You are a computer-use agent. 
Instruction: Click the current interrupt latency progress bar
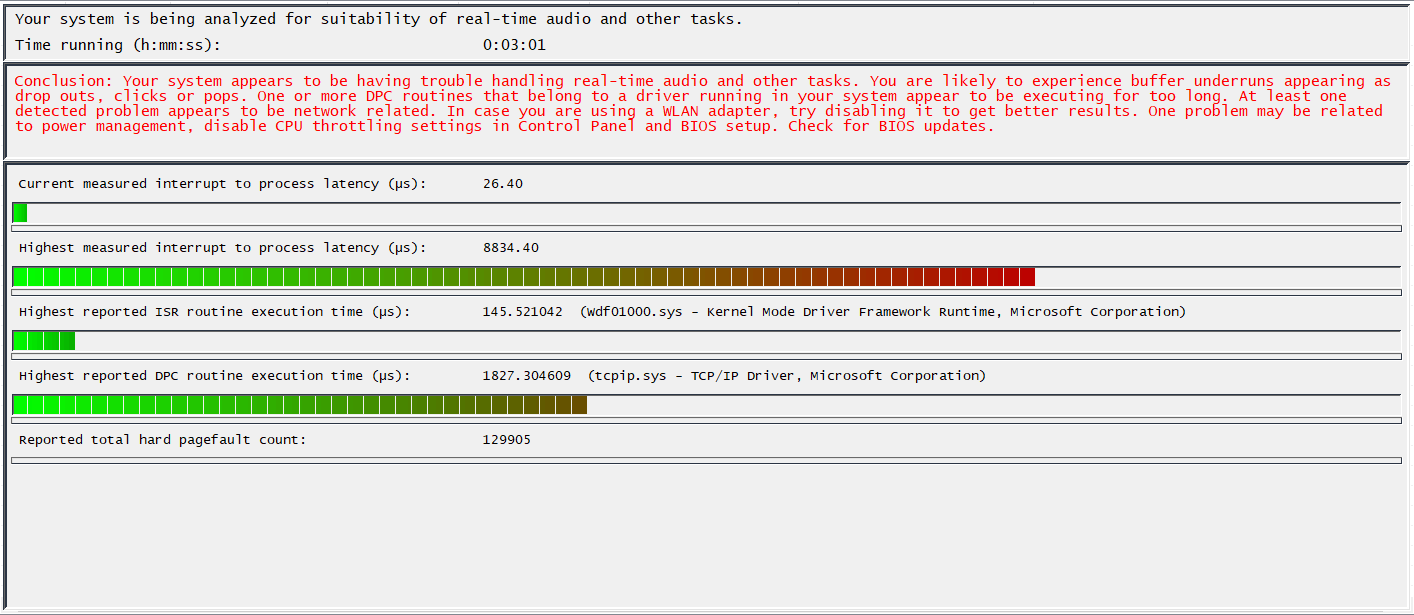coord(706,213)
